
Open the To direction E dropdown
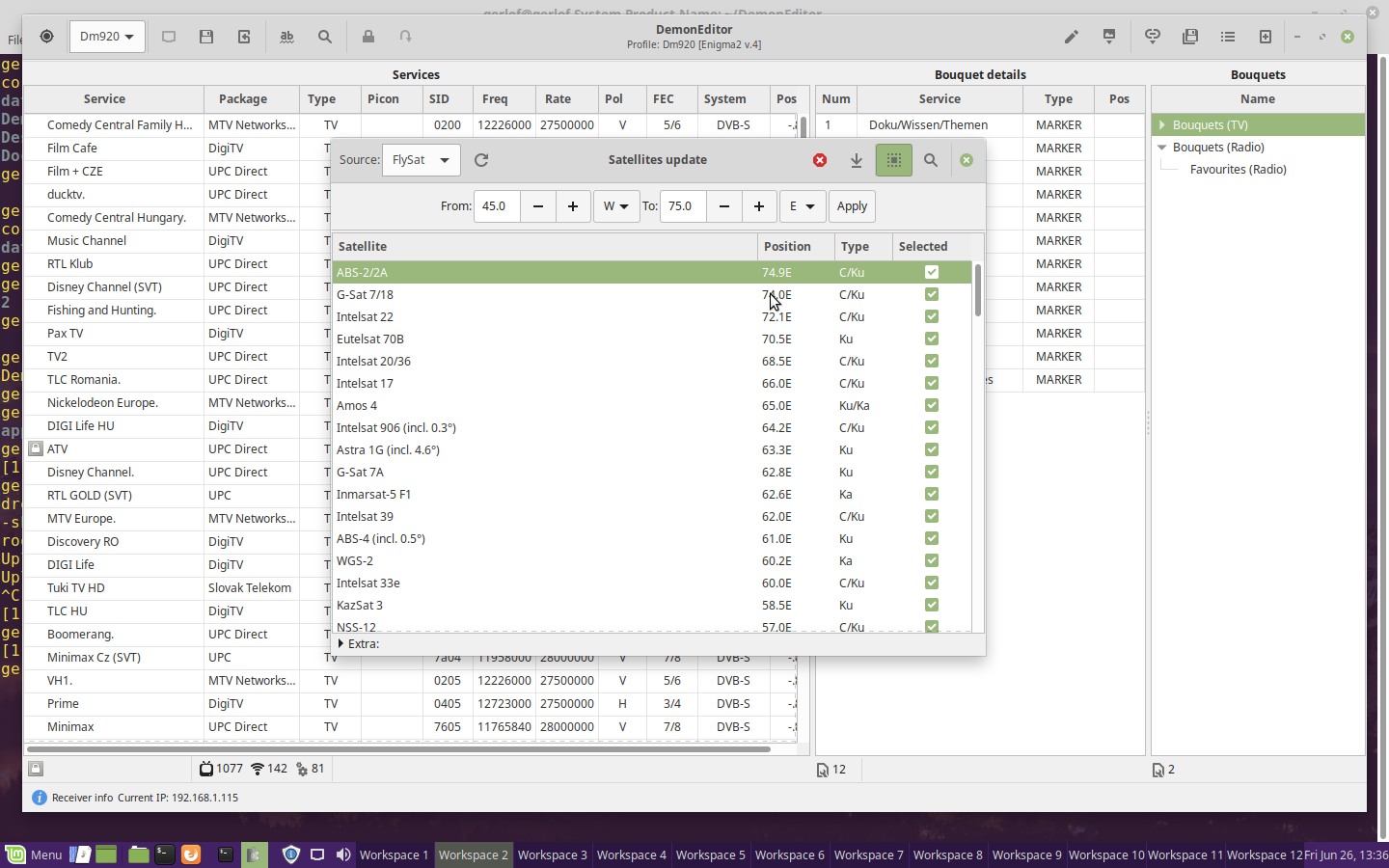pyautogui.click(x=803, y=206)
